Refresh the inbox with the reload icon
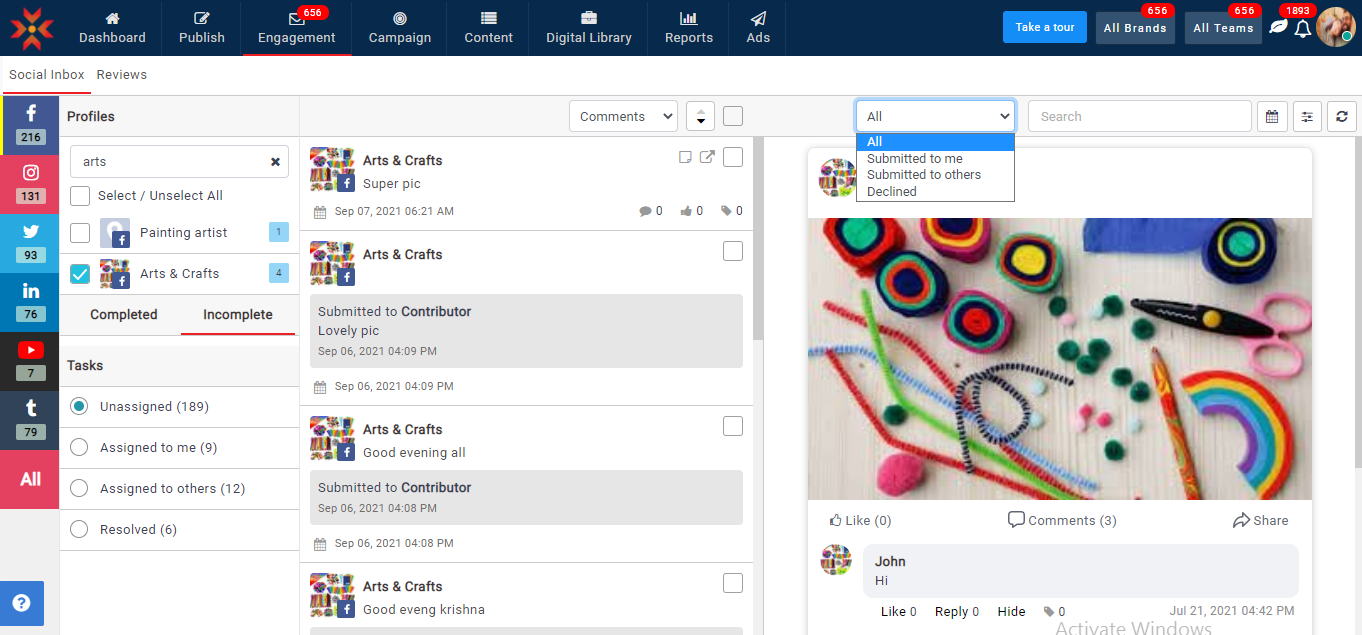Screen dimensions: 1362x635 click(1342, 117)
